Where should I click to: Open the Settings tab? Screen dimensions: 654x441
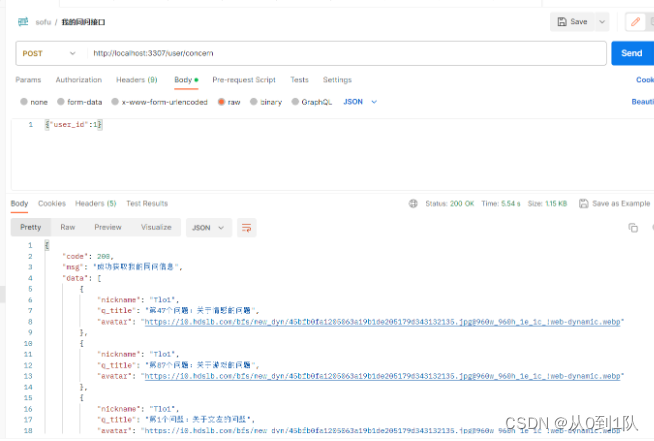(x=337, y=80)
